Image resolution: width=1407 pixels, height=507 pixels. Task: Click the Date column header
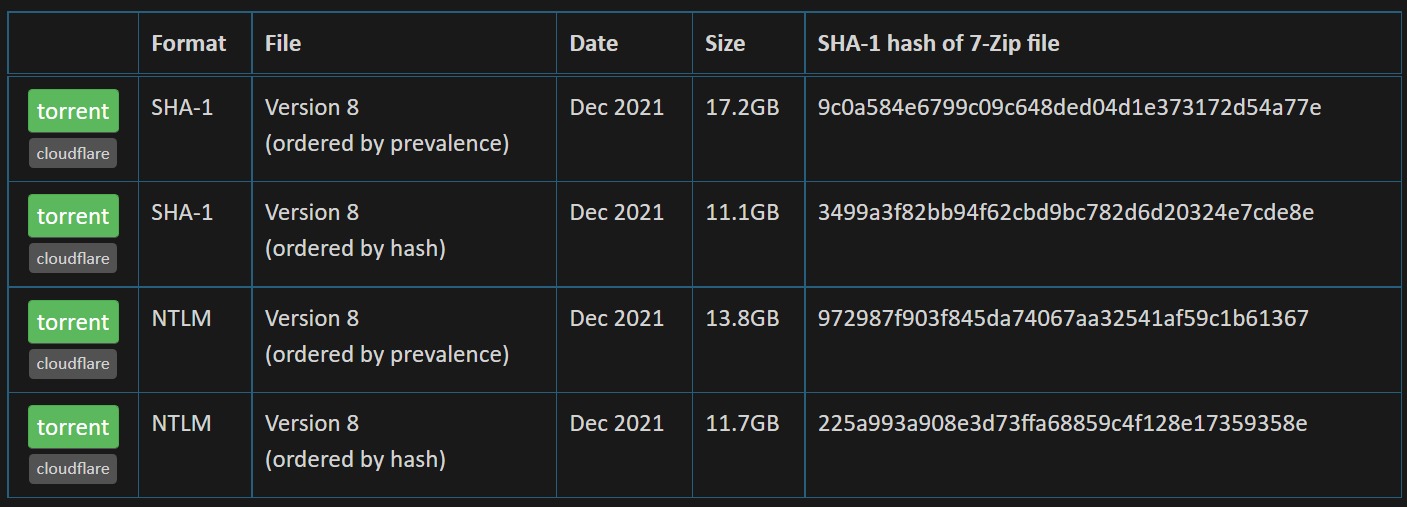594,43
